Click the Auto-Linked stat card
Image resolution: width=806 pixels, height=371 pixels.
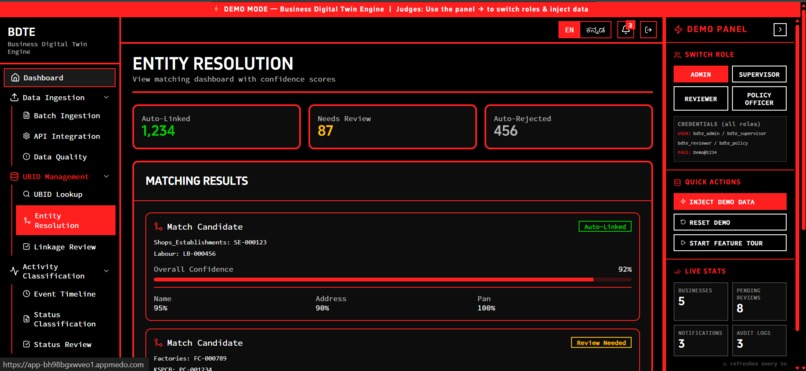point(216,127)
